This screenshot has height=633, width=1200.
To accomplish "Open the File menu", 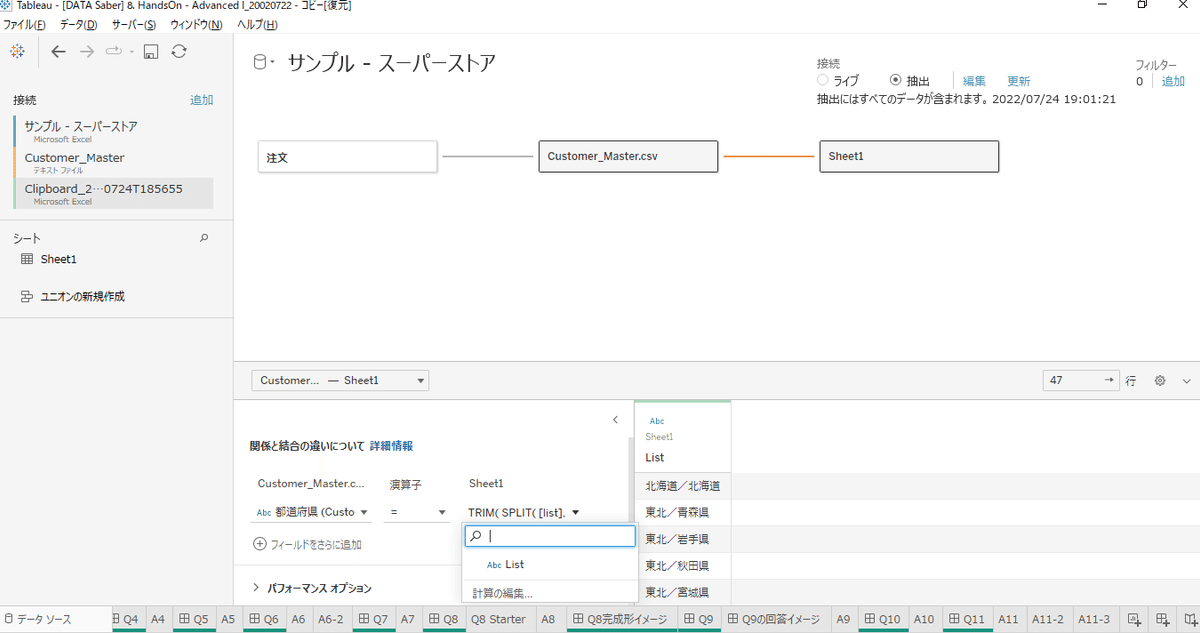I will coord(25,24).
